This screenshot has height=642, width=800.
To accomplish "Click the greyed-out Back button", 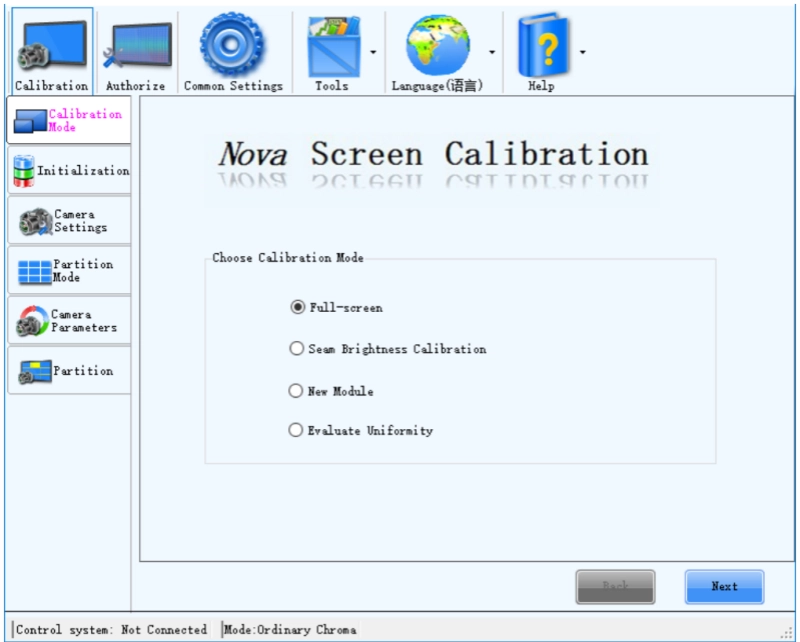I will (x=615, y=587).
